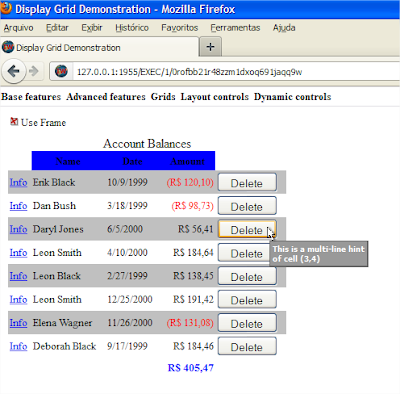This screenshot has width=400, height=394.
Task: Delete the Leon Smith 4/10/2000 row
Action: point(247,253)
